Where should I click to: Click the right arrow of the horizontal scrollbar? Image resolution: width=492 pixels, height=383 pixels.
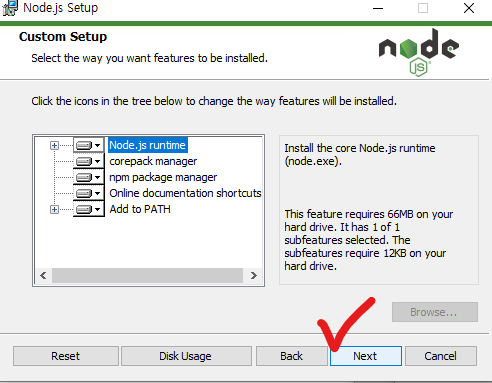click(x=254, y=275)
